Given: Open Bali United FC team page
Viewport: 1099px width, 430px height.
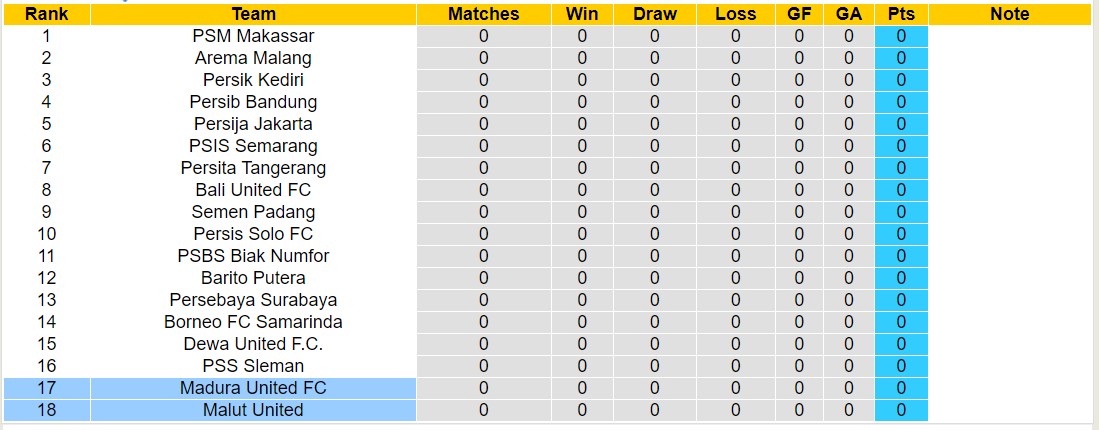Looking at the screenshot, I should click(x=253, y=190).
